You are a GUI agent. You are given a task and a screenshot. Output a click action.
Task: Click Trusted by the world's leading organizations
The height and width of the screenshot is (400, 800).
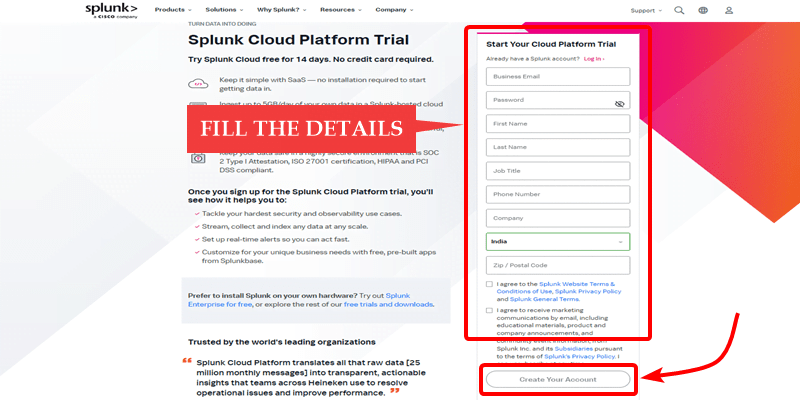pos(282,342)
